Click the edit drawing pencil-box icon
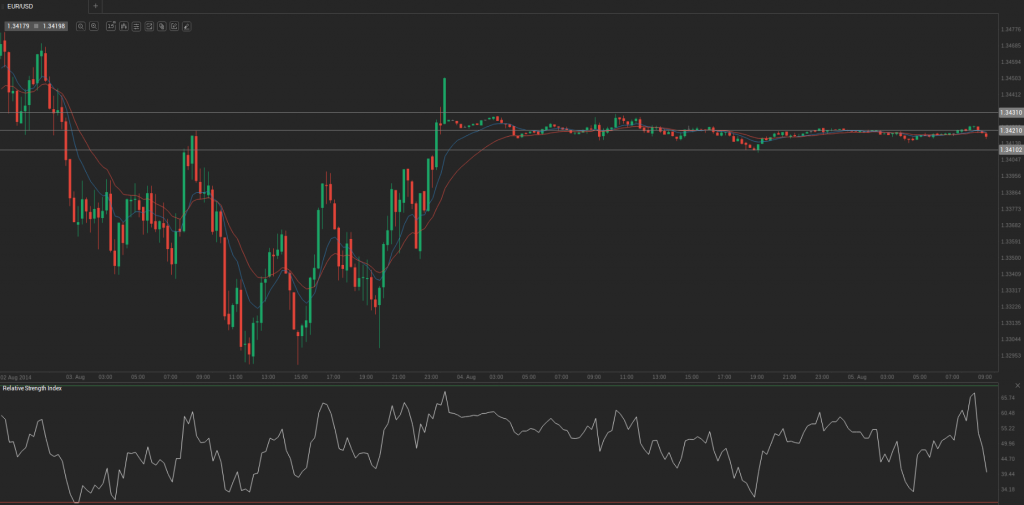Viewport: 1024px width, 505px height. click(175, 25)
